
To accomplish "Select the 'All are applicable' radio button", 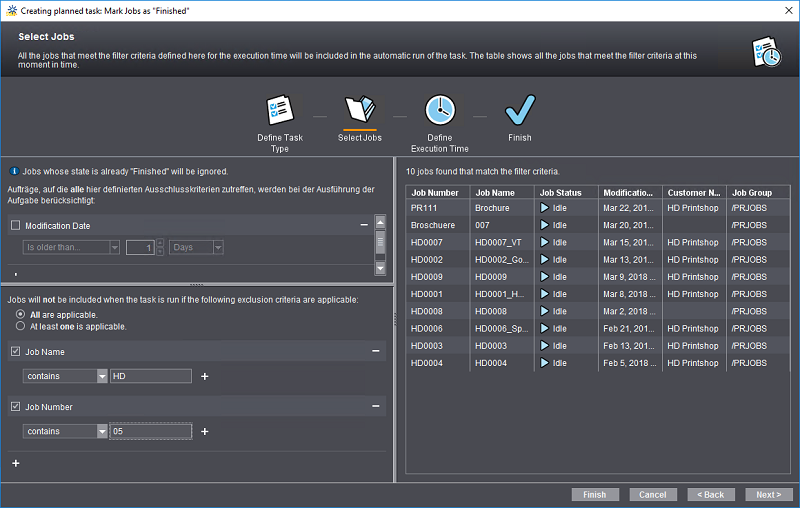I will click(x=20, y=314).
